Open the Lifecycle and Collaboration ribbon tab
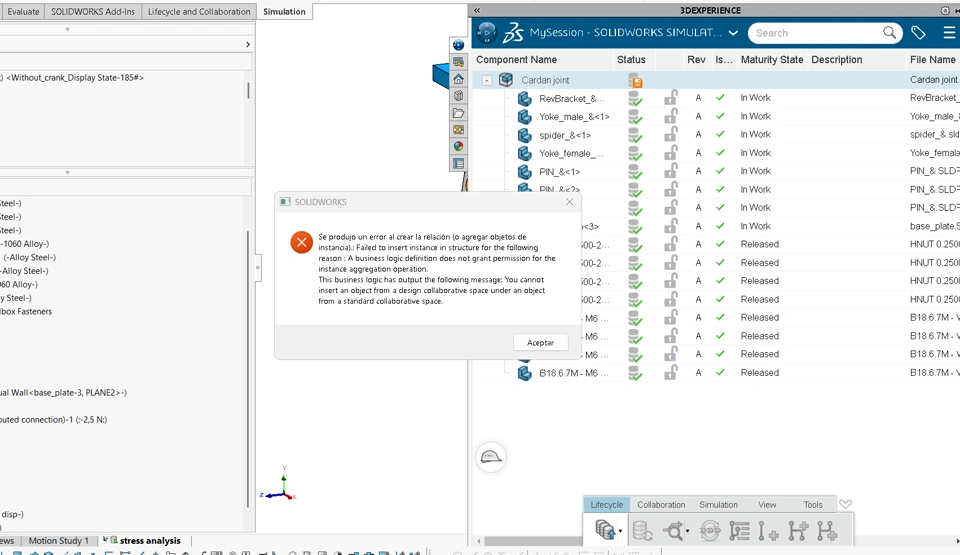The image size is (960, 555). [x=199, y=12]
